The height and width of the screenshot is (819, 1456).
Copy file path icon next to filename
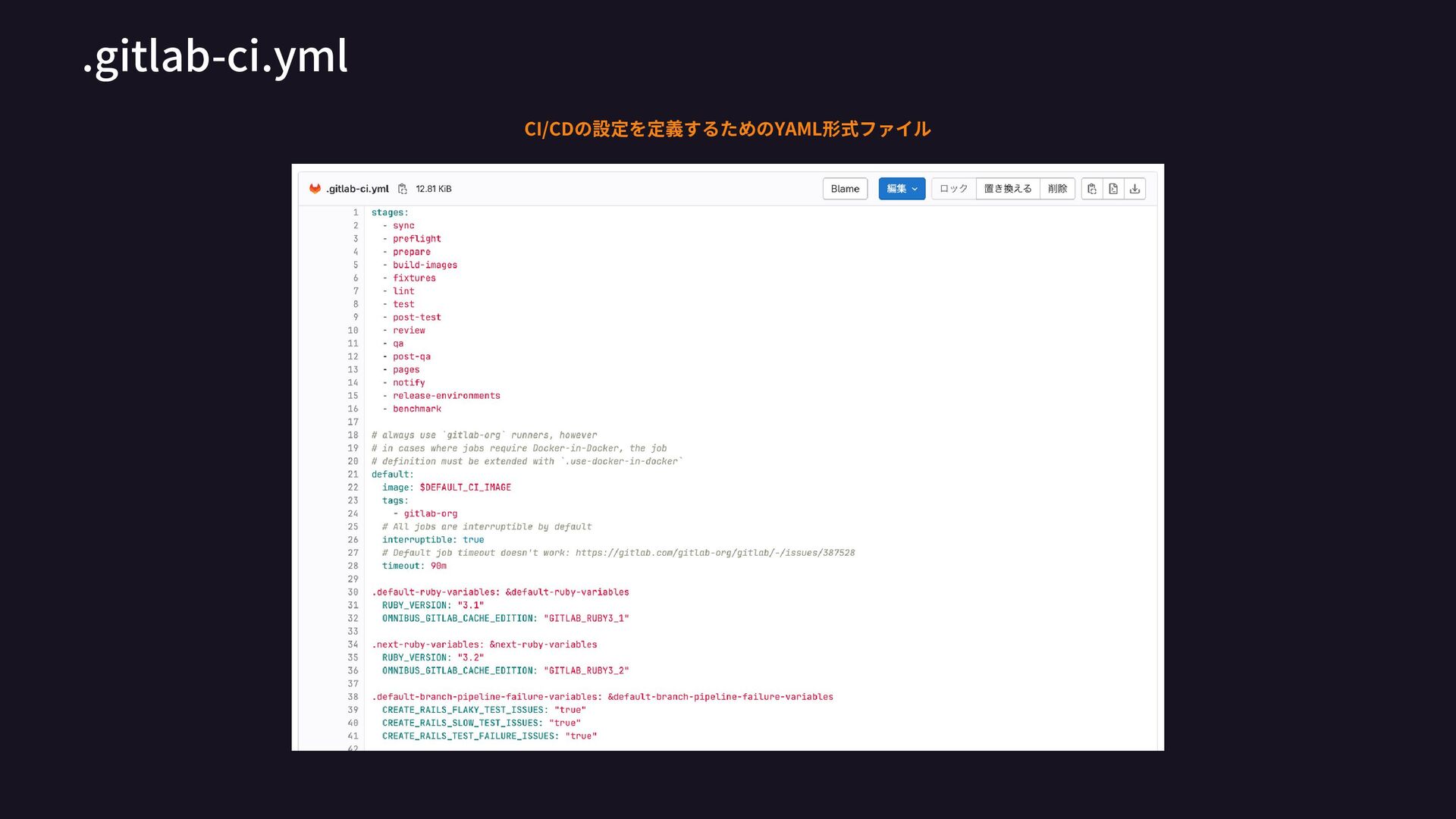click(403, 189)
